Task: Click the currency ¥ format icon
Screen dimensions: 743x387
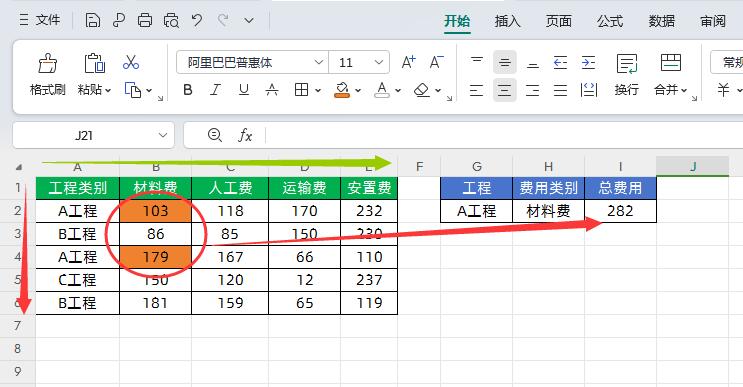Action: coord(723,90)
